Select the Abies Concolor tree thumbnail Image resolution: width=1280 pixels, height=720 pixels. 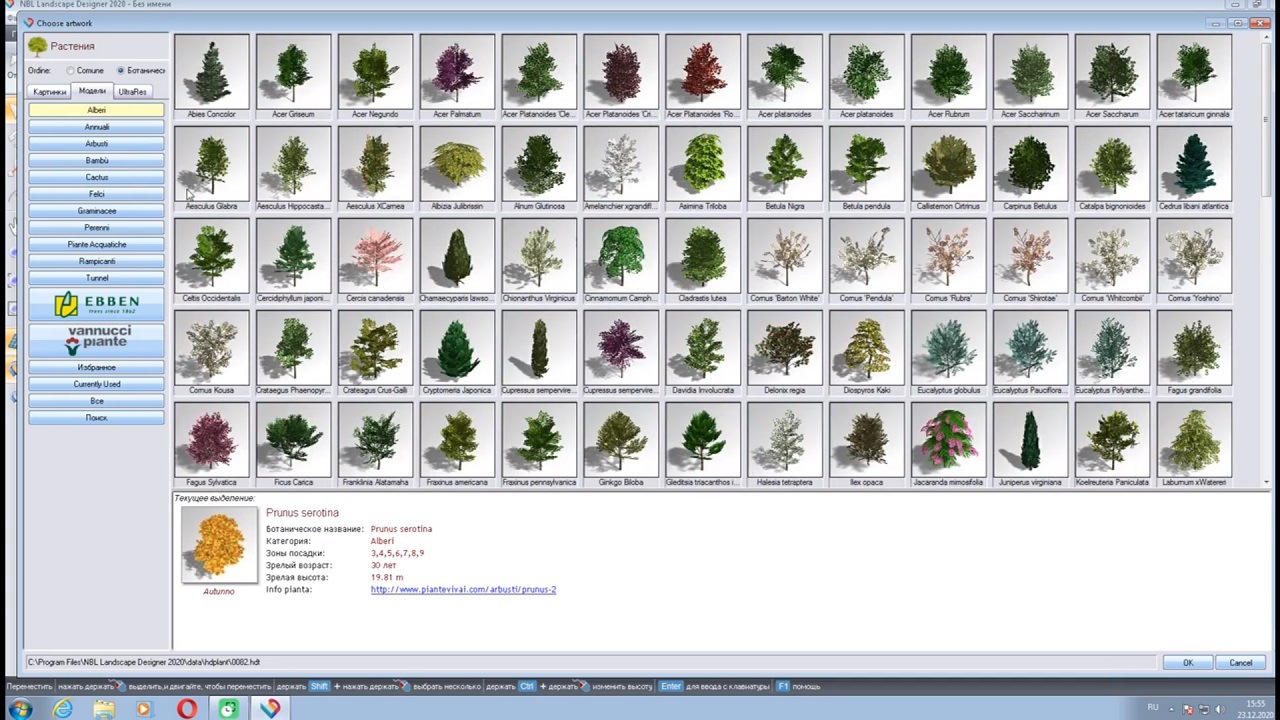211,71
